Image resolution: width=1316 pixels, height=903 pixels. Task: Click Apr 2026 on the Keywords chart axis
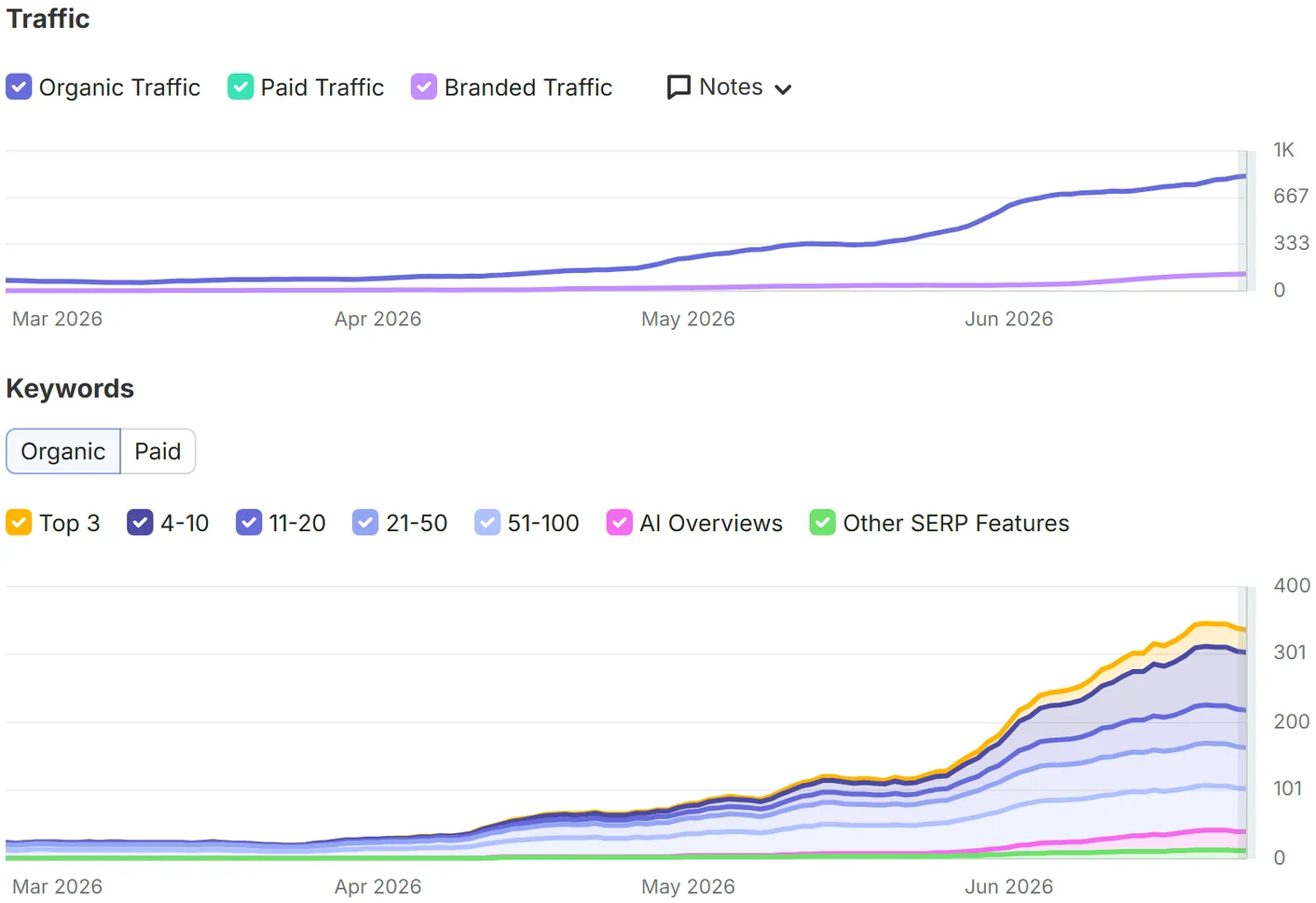pos(378,886)
